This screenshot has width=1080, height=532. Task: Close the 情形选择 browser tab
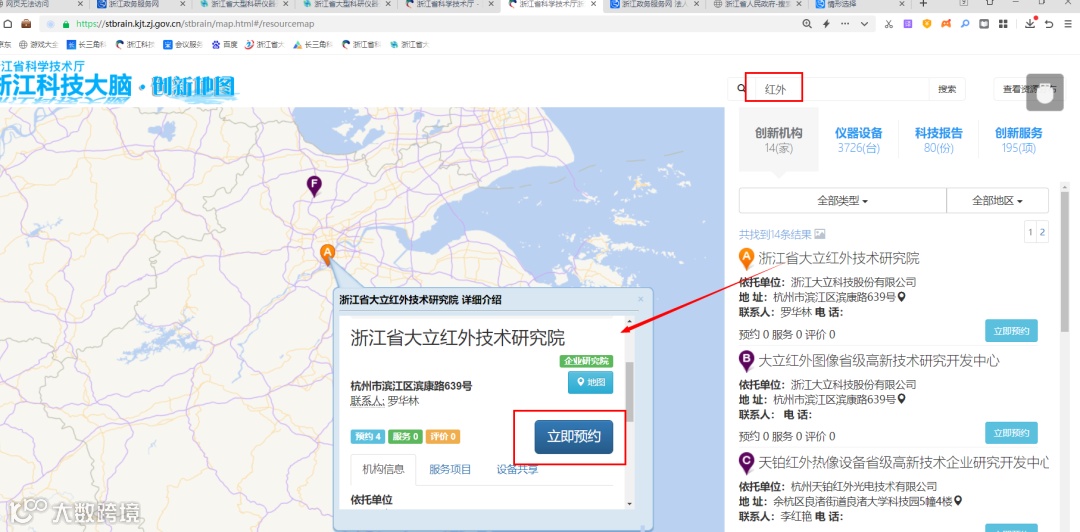click(902, 4)
